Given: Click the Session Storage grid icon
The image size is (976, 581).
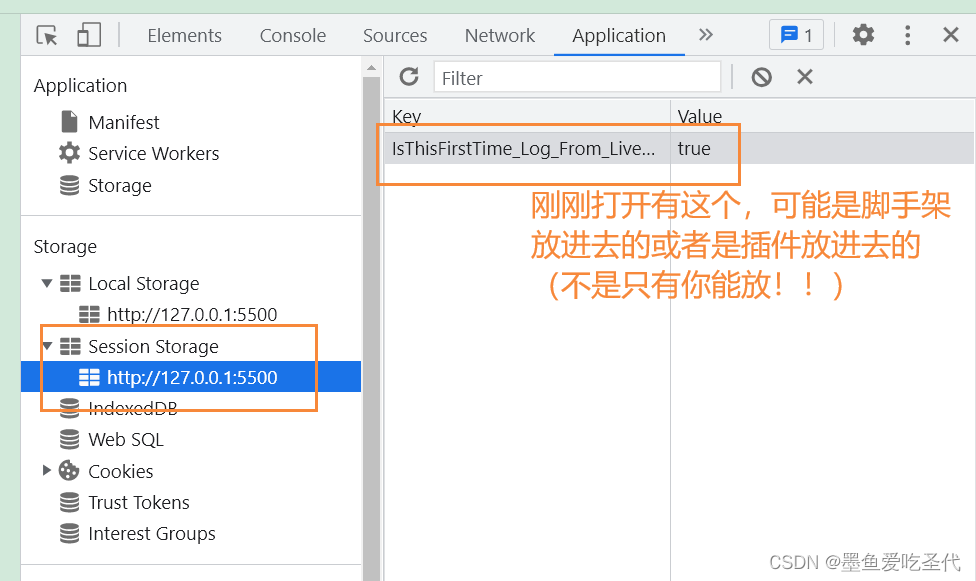Looking at the screenshot, I should (70, 346).
